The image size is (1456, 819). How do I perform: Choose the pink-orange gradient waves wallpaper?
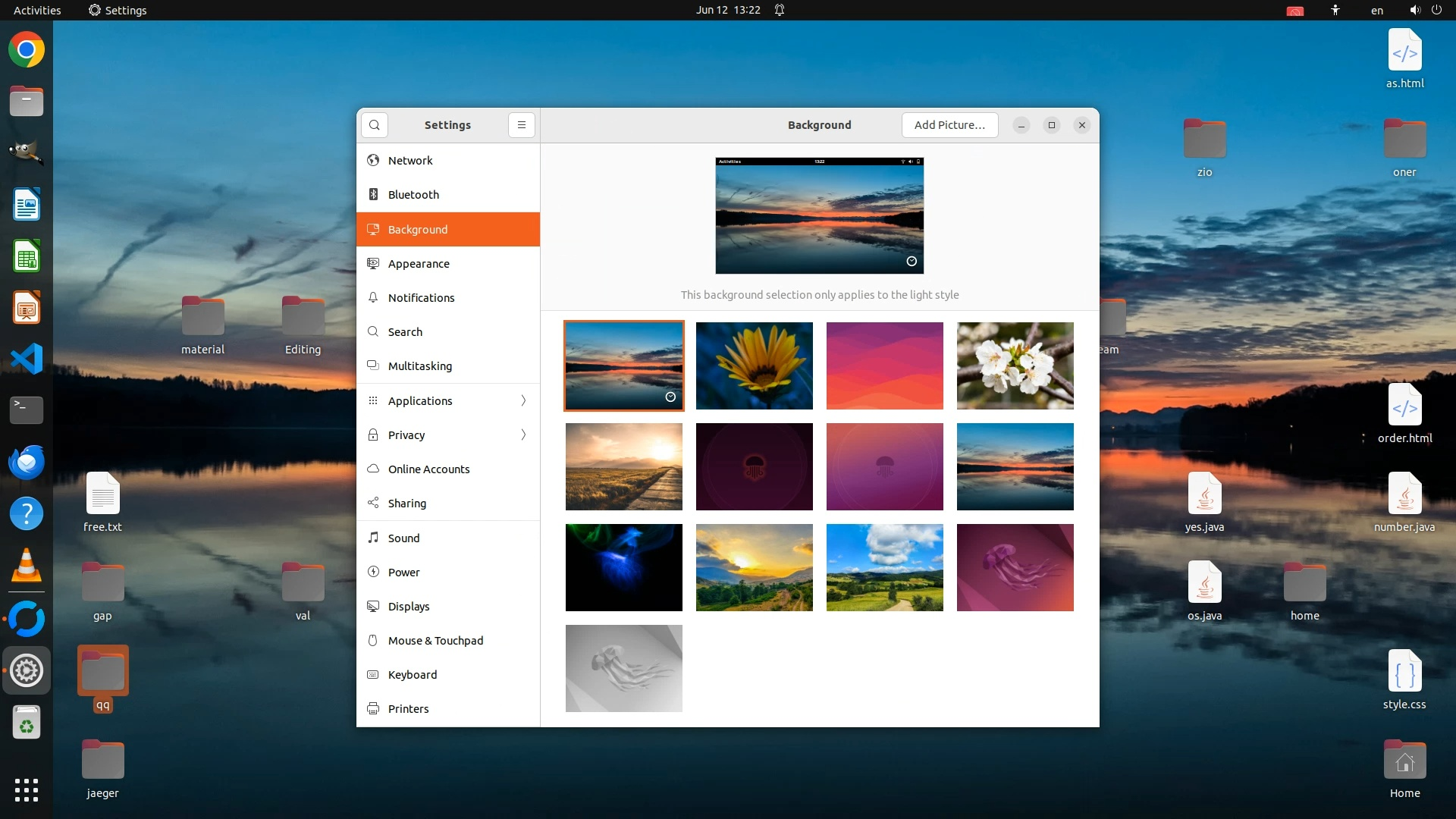point(884,366)
